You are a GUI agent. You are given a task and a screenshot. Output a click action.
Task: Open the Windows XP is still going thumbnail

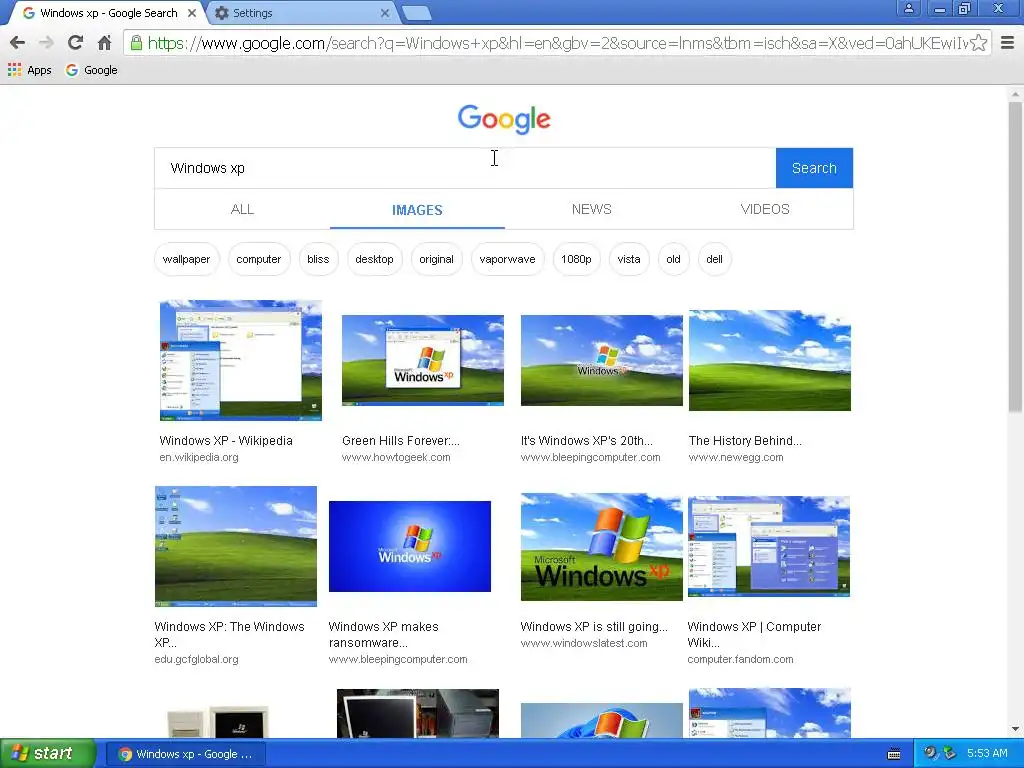coord(601,547)
